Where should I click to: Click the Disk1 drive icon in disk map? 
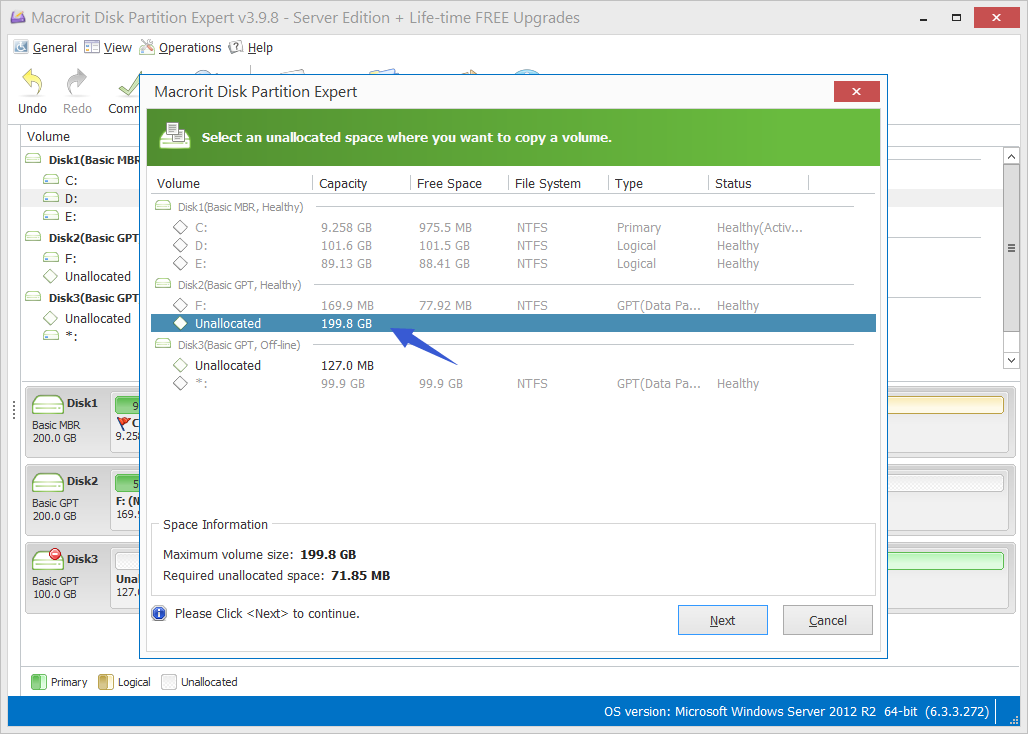48,404
